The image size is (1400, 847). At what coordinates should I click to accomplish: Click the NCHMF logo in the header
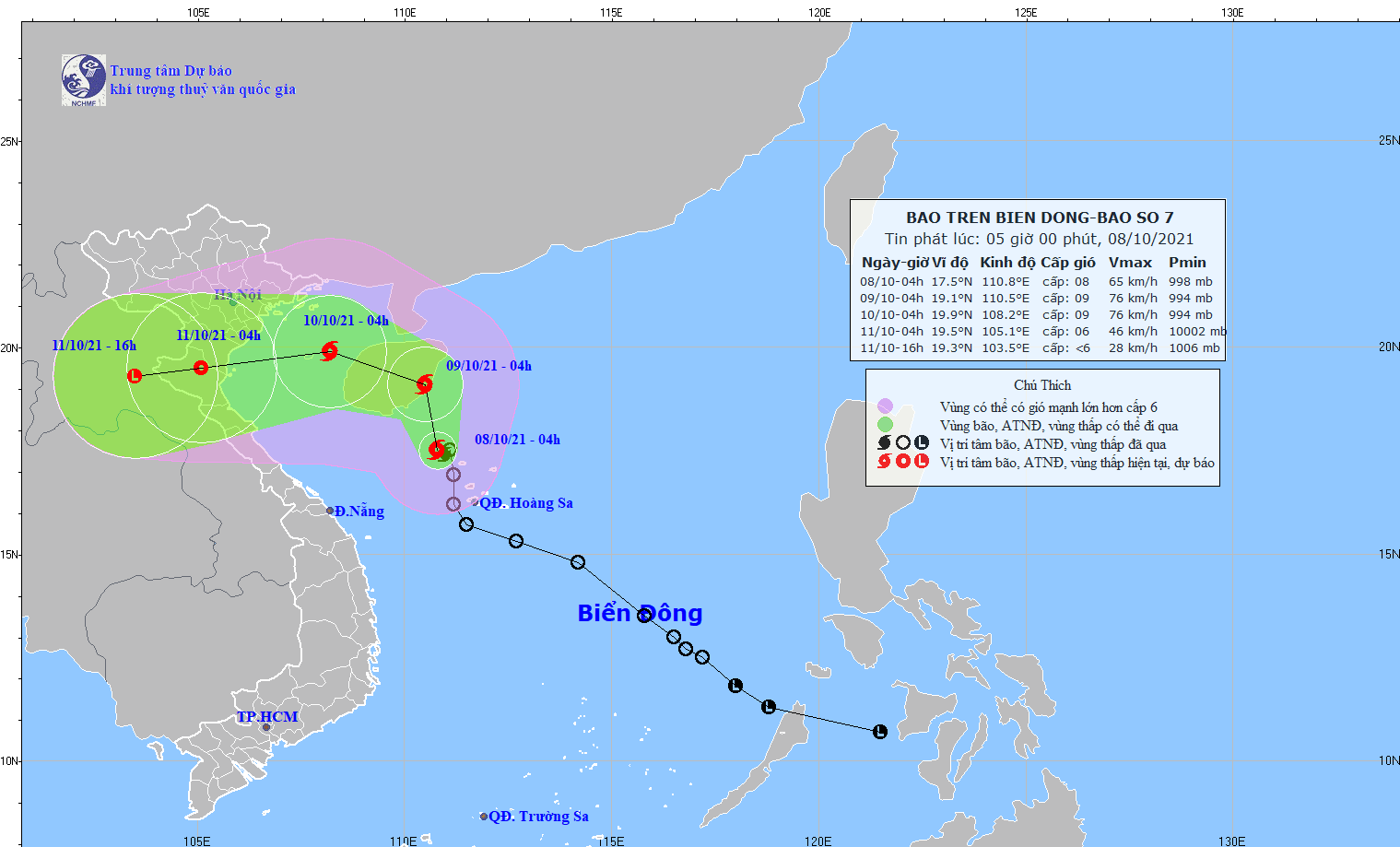(x=83, y=80)
